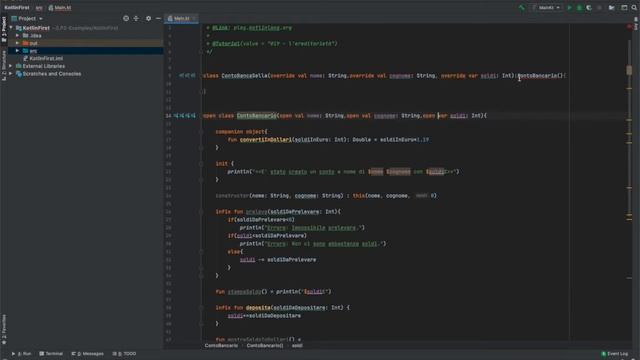Expand the .idea folder arrow

tap(17, 36)
